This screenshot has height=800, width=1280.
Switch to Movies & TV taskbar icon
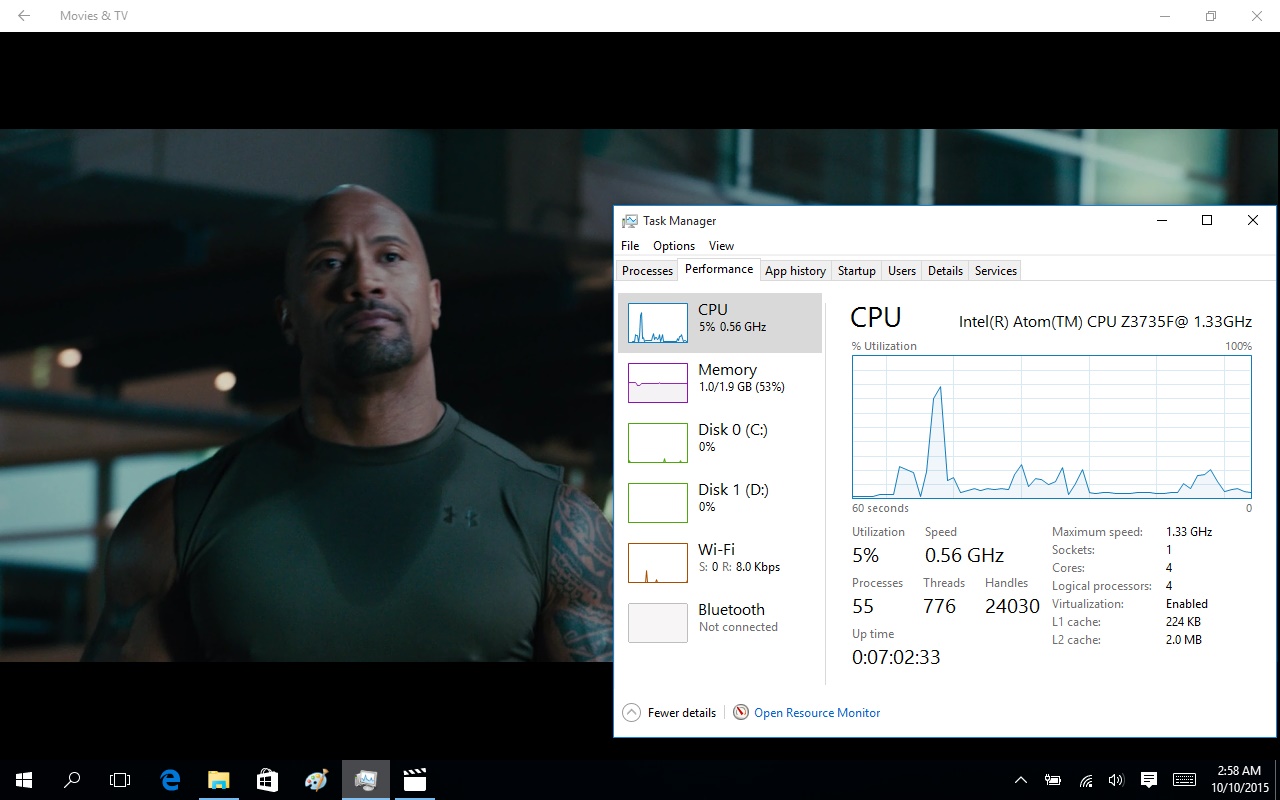tap(414, 780)
